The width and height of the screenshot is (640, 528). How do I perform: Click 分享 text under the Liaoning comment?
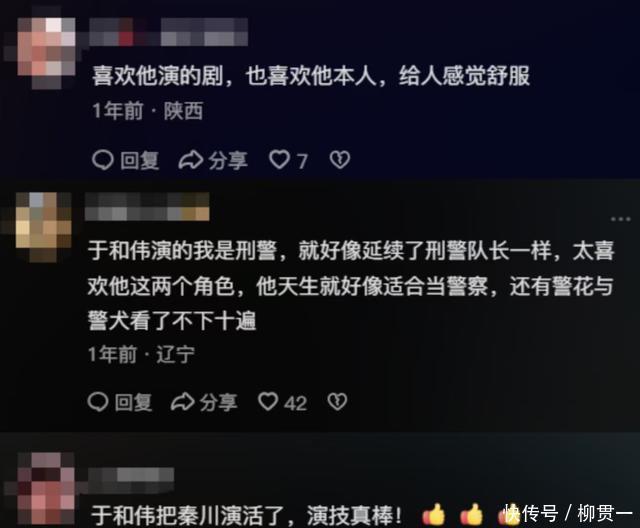pyautogui.click(x=218, y=402)
